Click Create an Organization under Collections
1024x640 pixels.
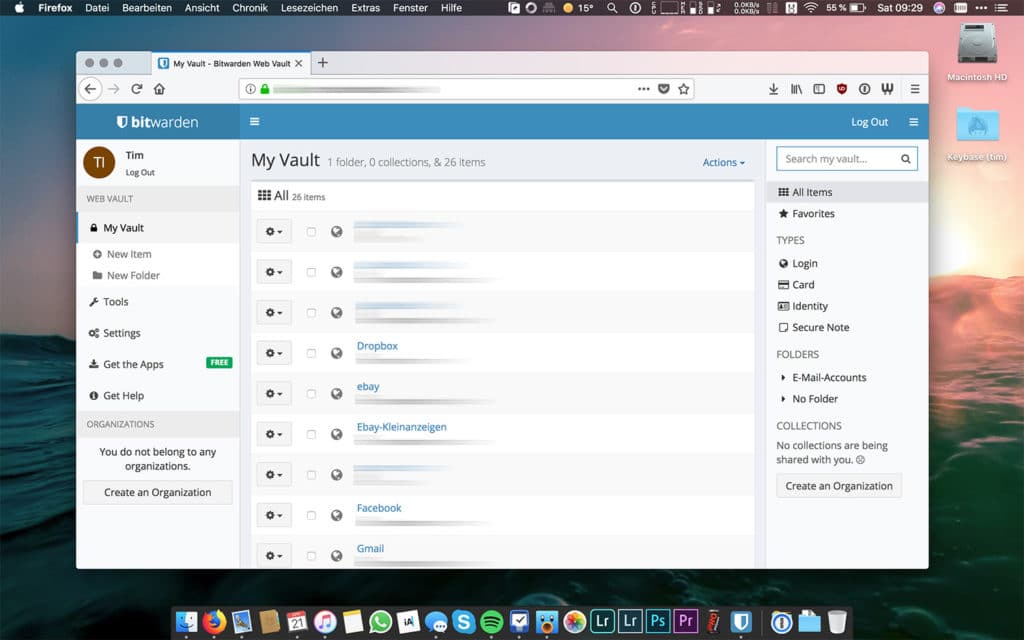pos(839,486)
